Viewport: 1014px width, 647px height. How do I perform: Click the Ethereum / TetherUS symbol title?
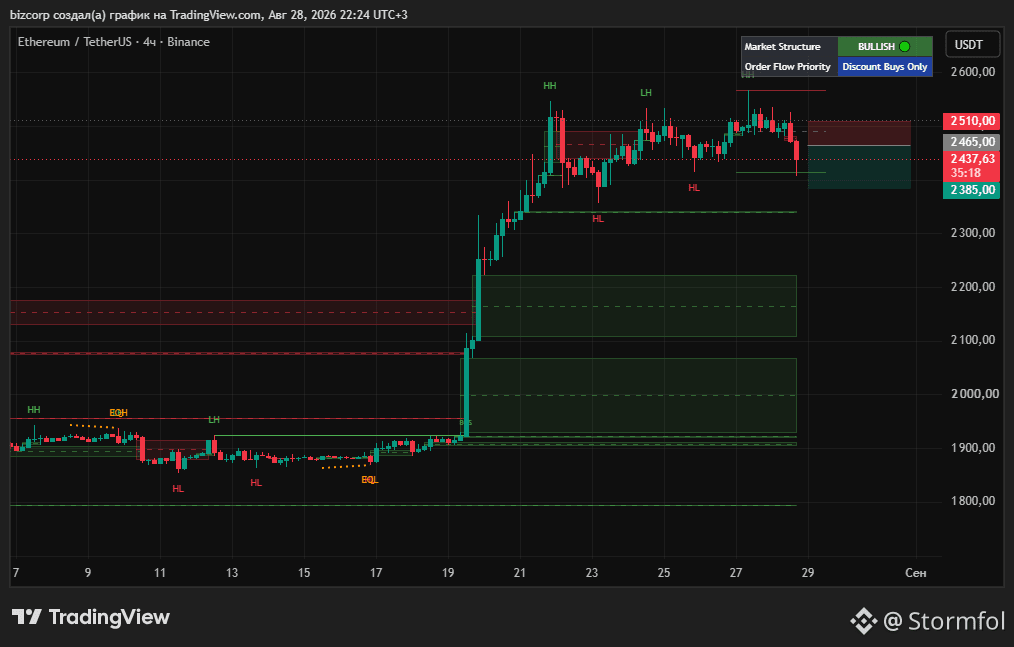76,42
